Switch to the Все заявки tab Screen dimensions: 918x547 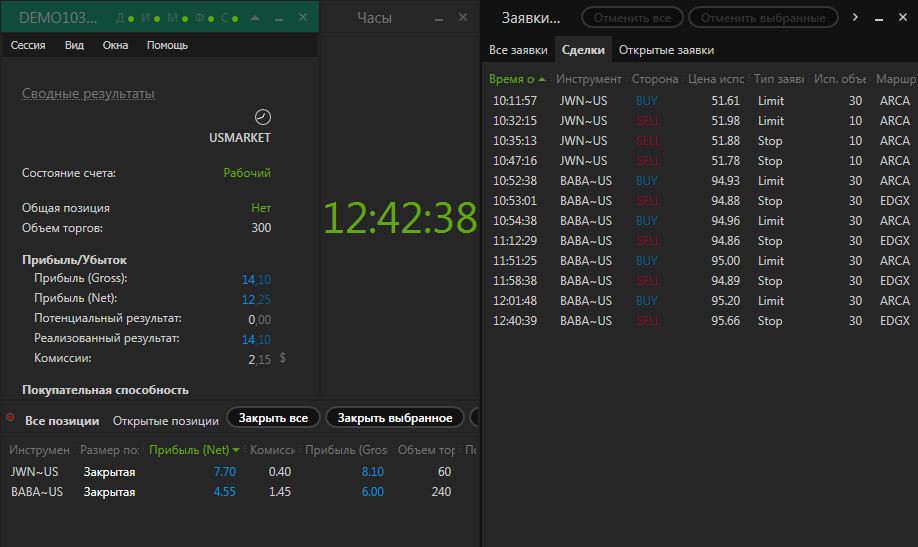coord(518,50)
